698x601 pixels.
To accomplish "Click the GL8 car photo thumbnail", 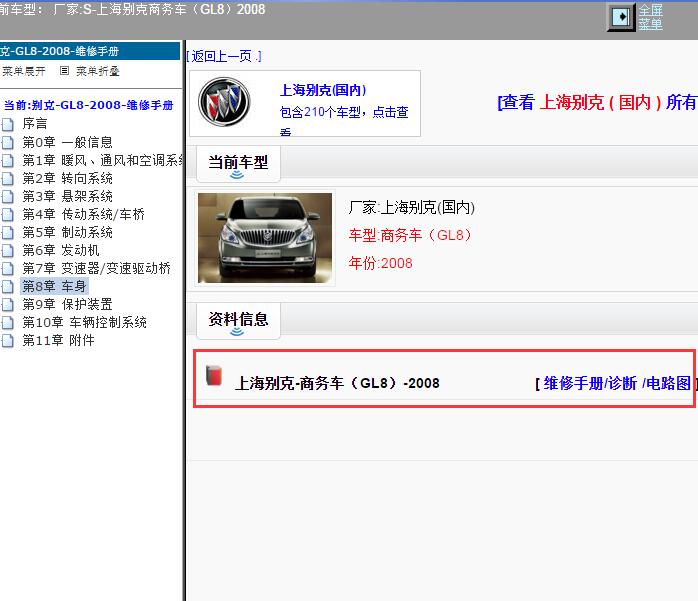I will (x=265, y=238).
